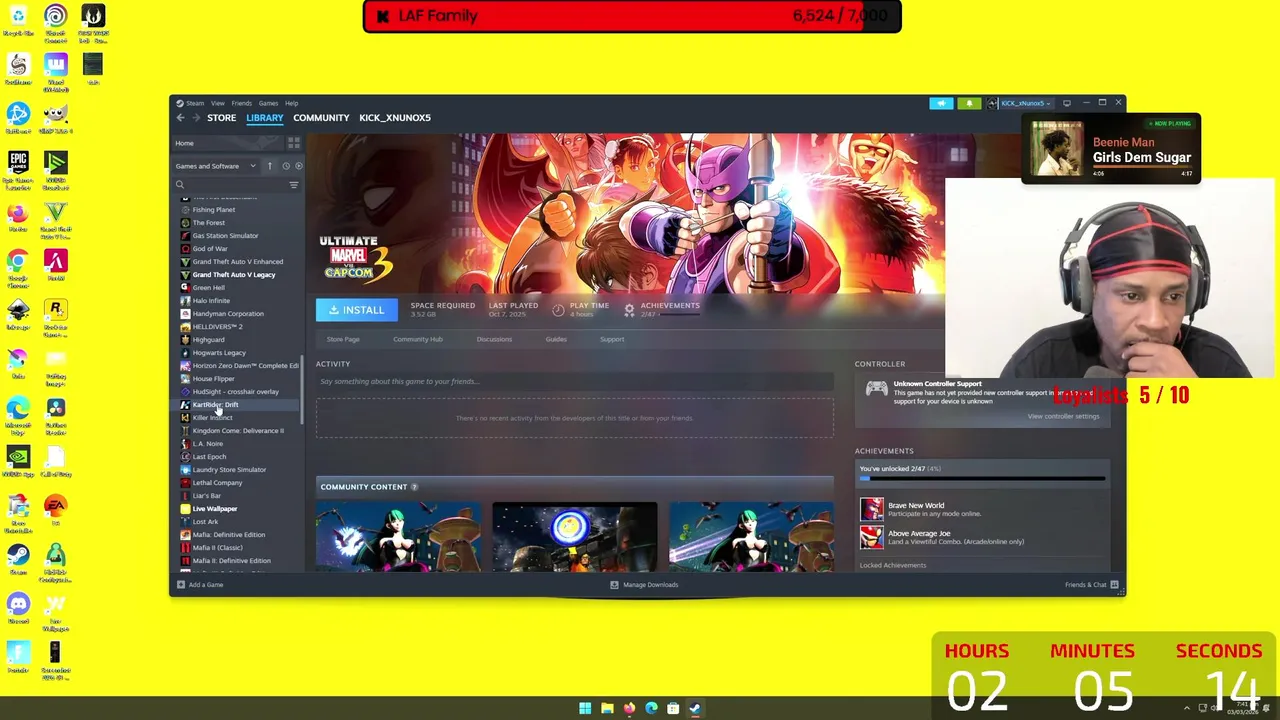The image size is (1280, 720).
Task: Select Hogwarts Legacy in library
Action: point(218,353)
